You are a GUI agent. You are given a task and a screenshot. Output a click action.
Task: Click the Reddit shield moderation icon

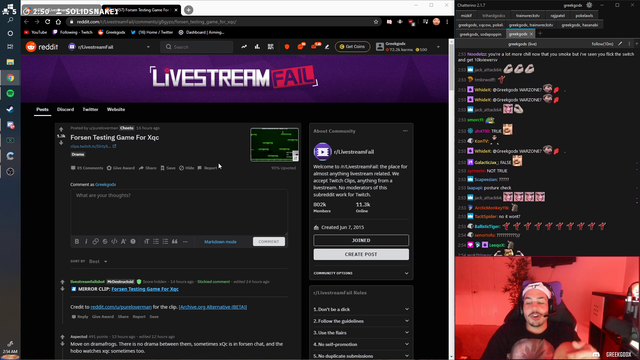coord(287,47)
